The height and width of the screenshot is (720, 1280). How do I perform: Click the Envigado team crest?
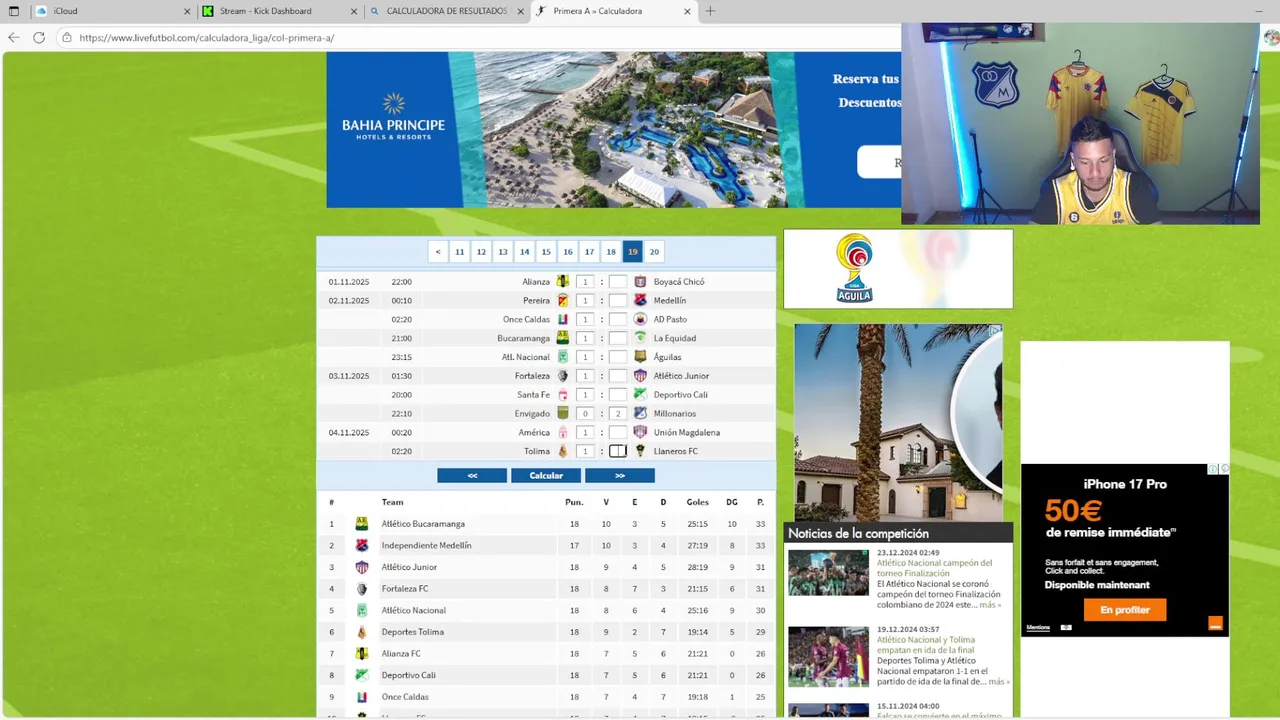tap(562, 413)
